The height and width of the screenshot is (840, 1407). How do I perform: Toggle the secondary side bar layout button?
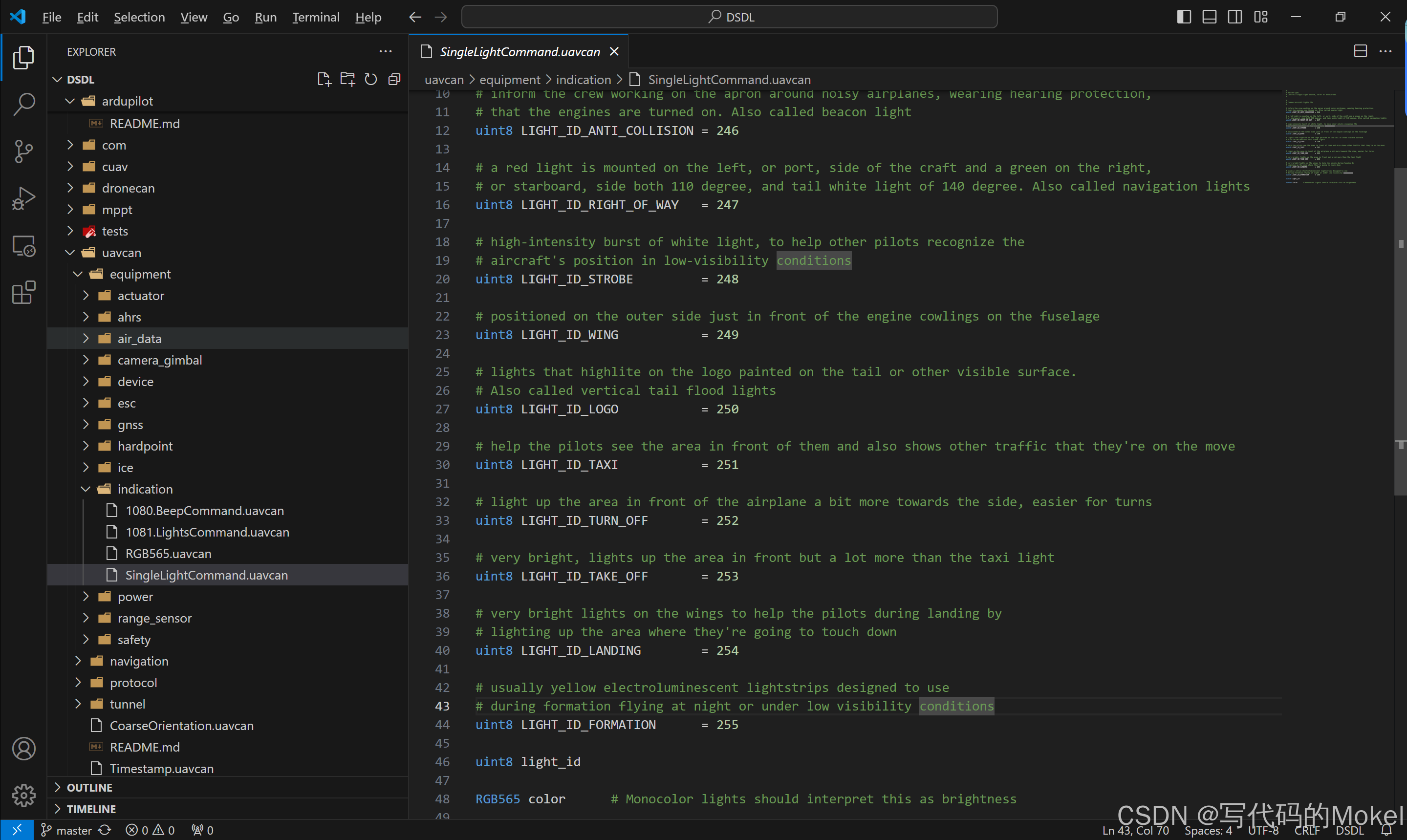point(1235,17)
